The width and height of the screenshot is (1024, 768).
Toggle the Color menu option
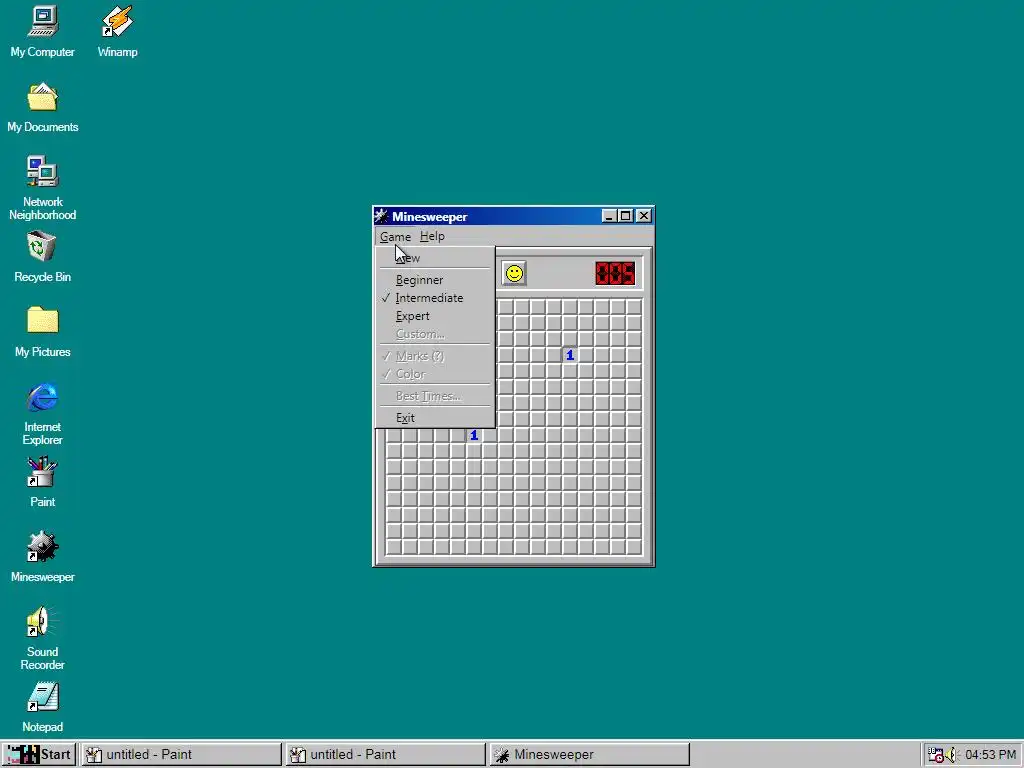coord(436,374)
